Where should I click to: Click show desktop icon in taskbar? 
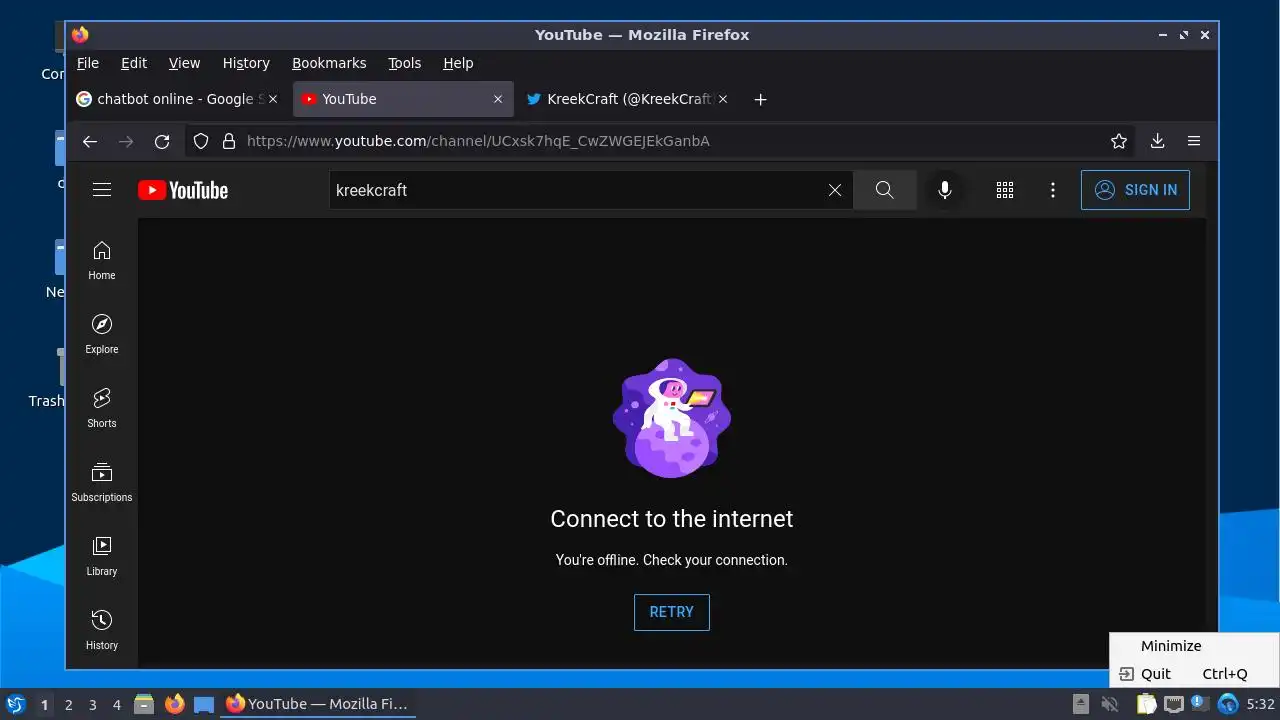(x=204, y=704)
